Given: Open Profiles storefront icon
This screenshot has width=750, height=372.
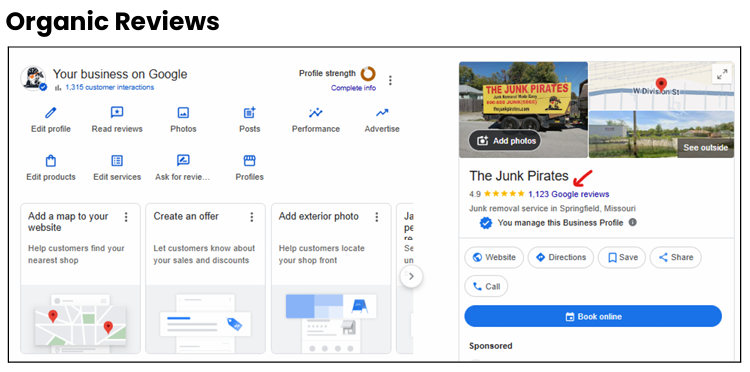Looking at the screenshot, I should click(x=250, y=160).
